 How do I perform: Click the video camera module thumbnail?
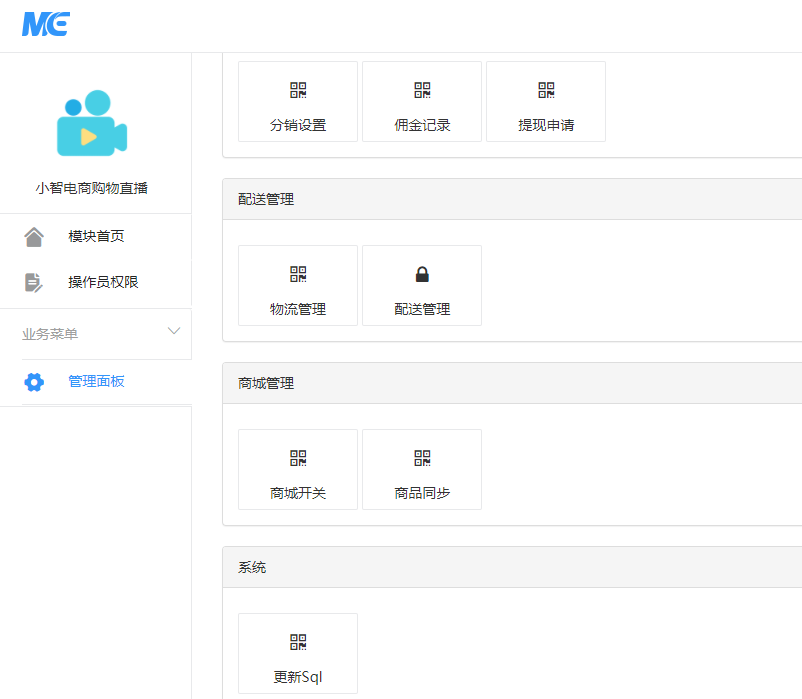92,123
